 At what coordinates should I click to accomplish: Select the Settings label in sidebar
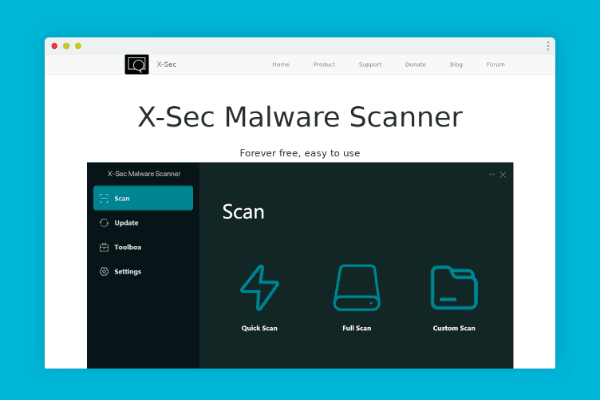coord(128,271)
